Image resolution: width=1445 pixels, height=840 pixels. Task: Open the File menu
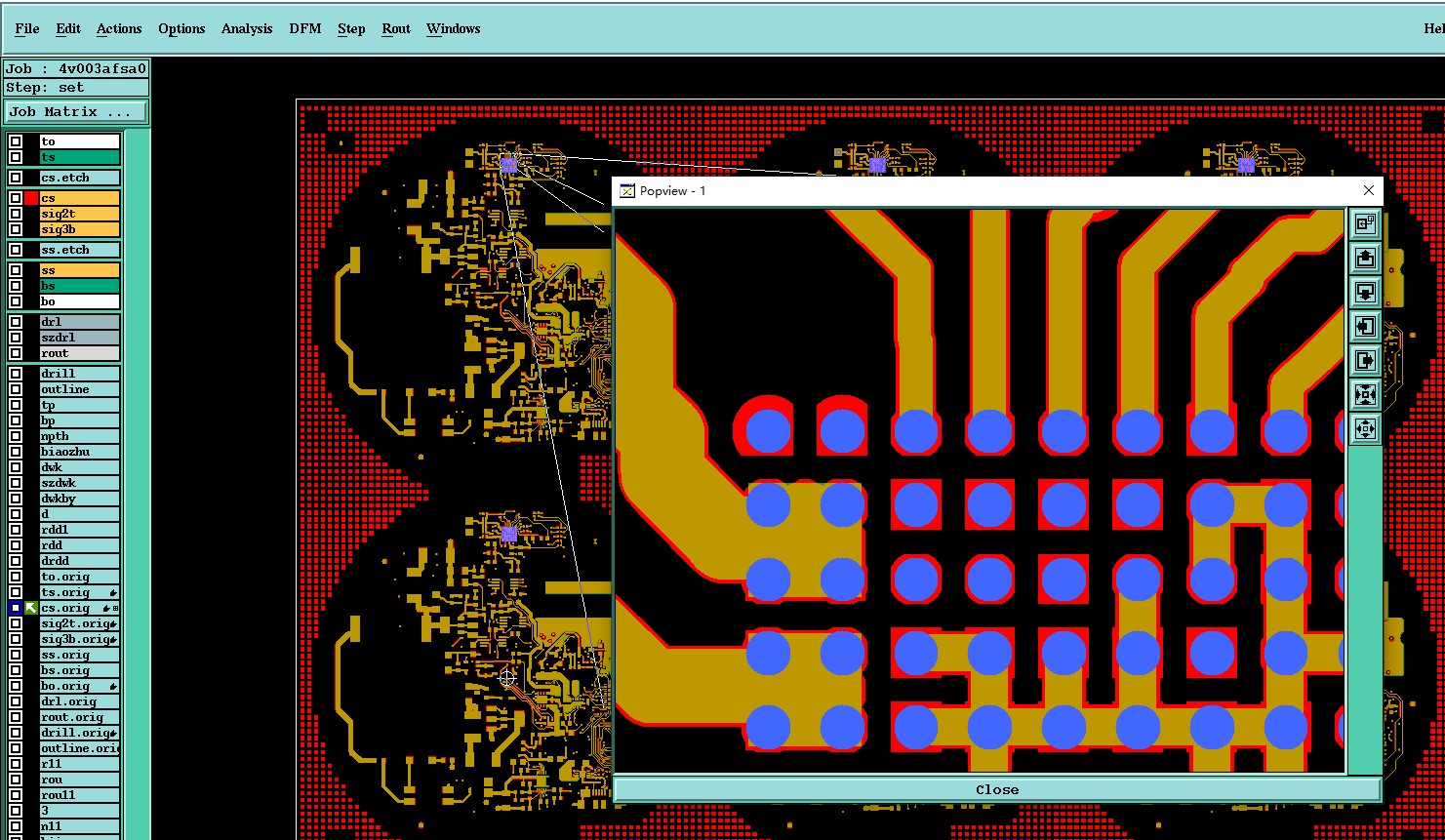27,28
